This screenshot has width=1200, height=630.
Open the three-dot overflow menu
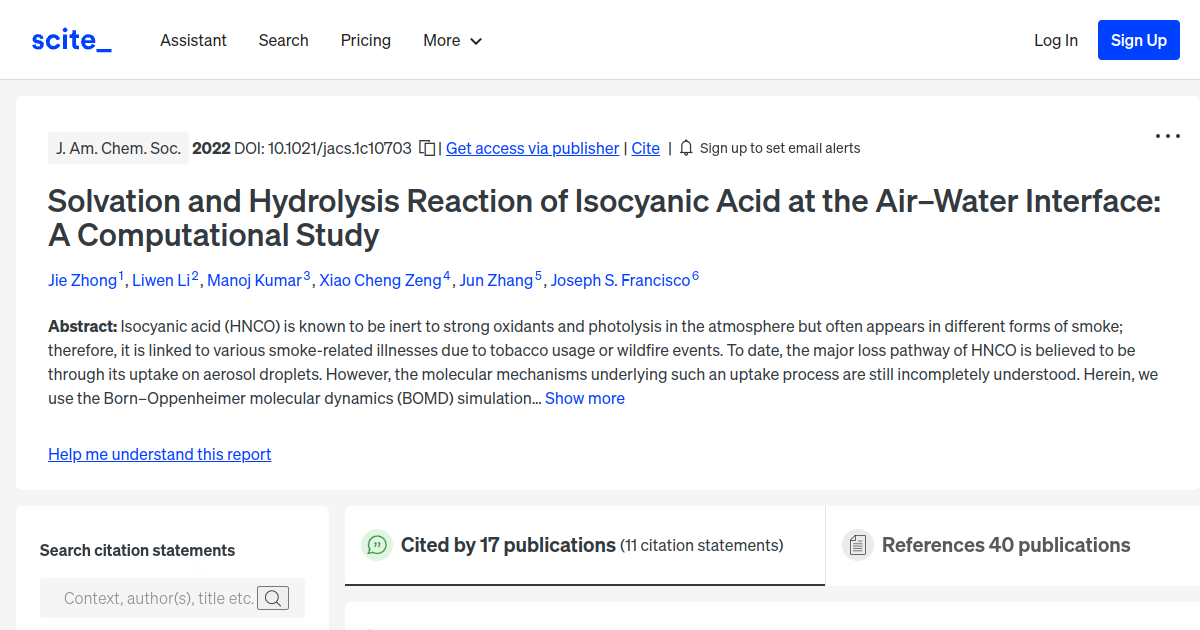pyautogui.click(x=1167, y=136)
